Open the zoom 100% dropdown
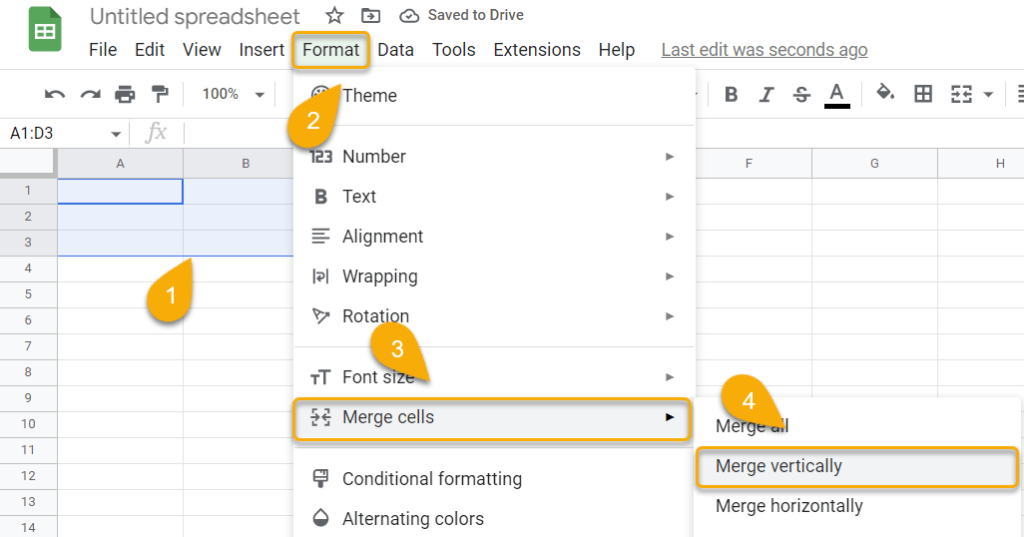Screen dimensions: 1024x537 [232, 94]
